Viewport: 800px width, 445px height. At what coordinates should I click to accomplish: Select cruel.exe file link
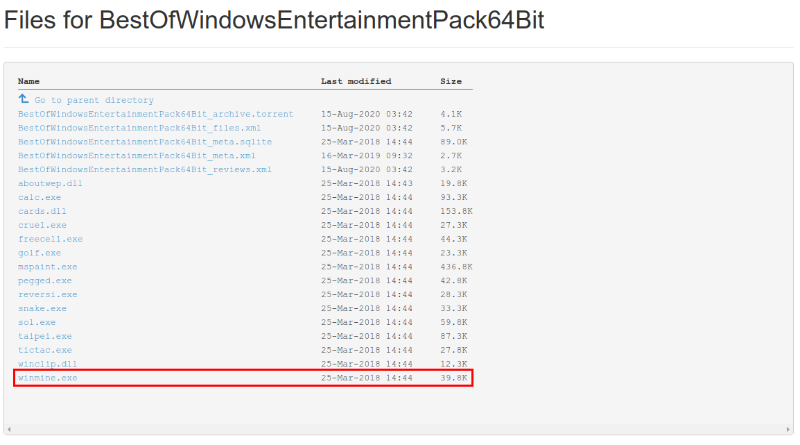pyautogui.click(x=42, y=226)
